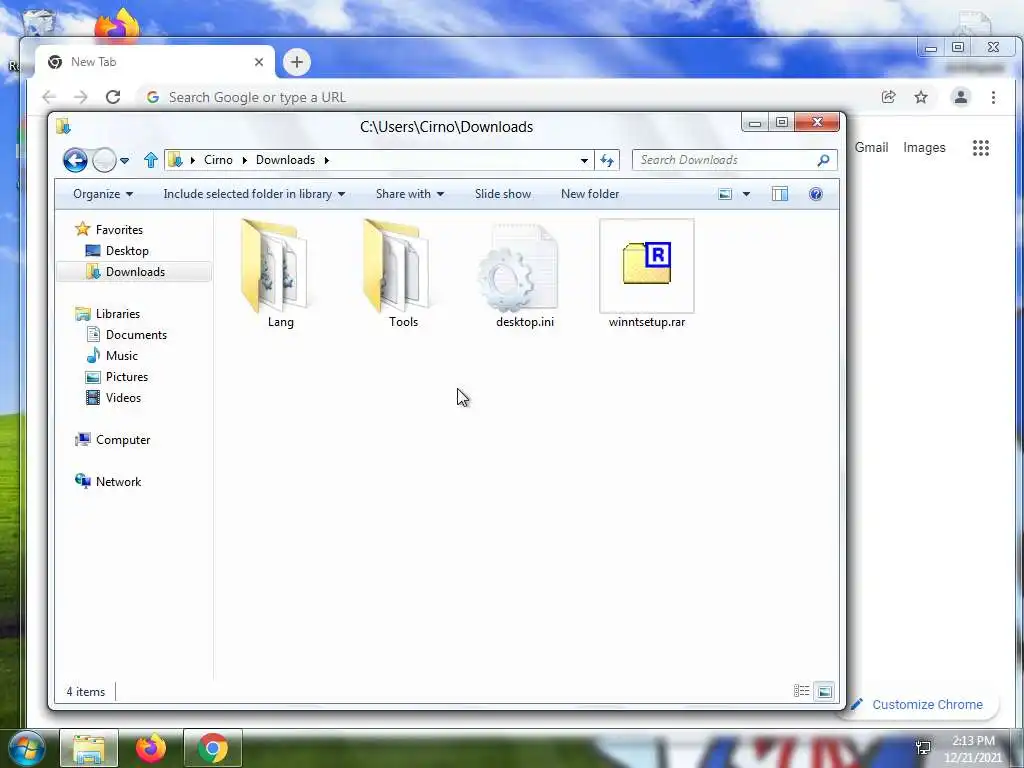Launch Firefox from taskbar

[151, 748]
